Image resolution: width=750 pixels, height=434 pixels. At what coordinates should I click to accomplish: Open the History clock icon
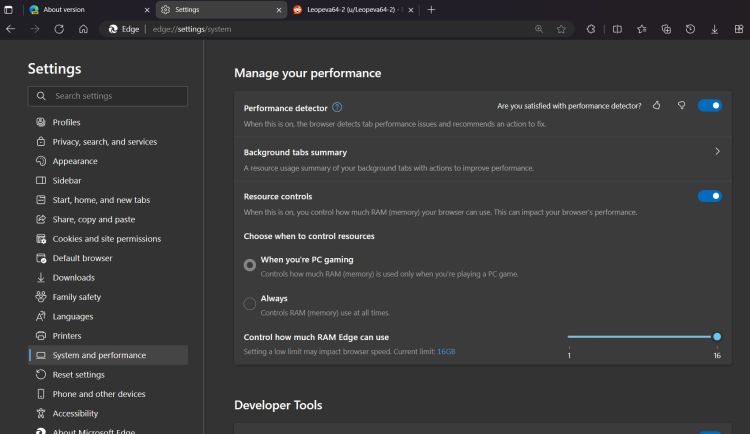690,29
